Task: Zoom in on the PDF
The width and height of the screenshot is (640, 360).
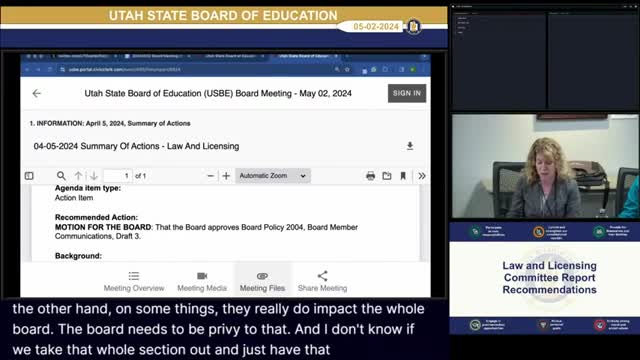Action: tap(226, 176)
